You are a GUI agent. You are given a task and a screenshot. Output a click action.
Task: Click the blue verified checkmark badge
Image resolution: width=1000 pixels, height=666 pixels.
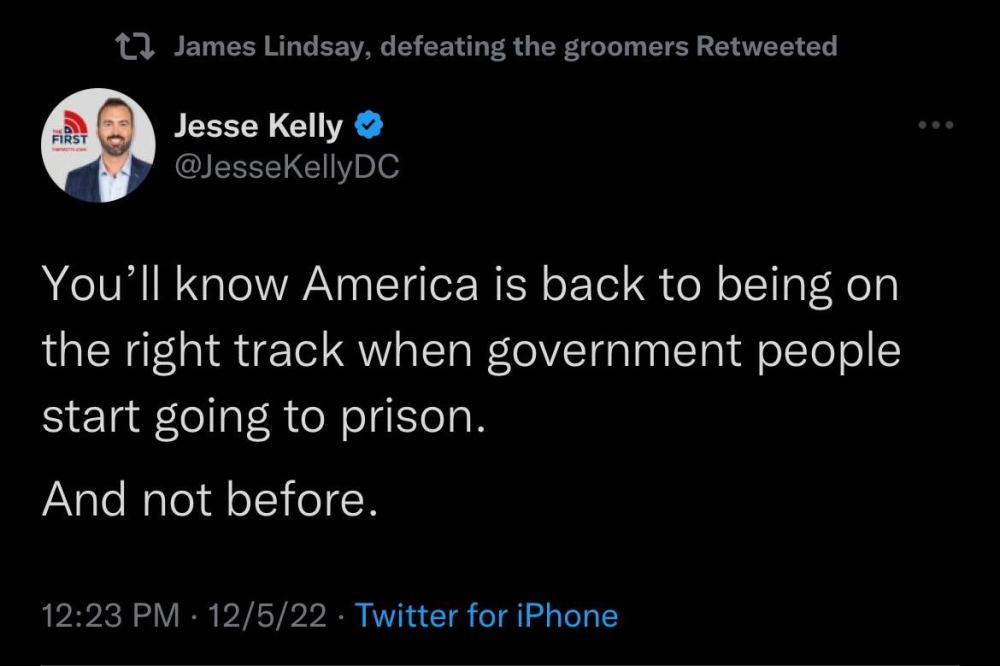pyautogui.click(x=368, y=125)
